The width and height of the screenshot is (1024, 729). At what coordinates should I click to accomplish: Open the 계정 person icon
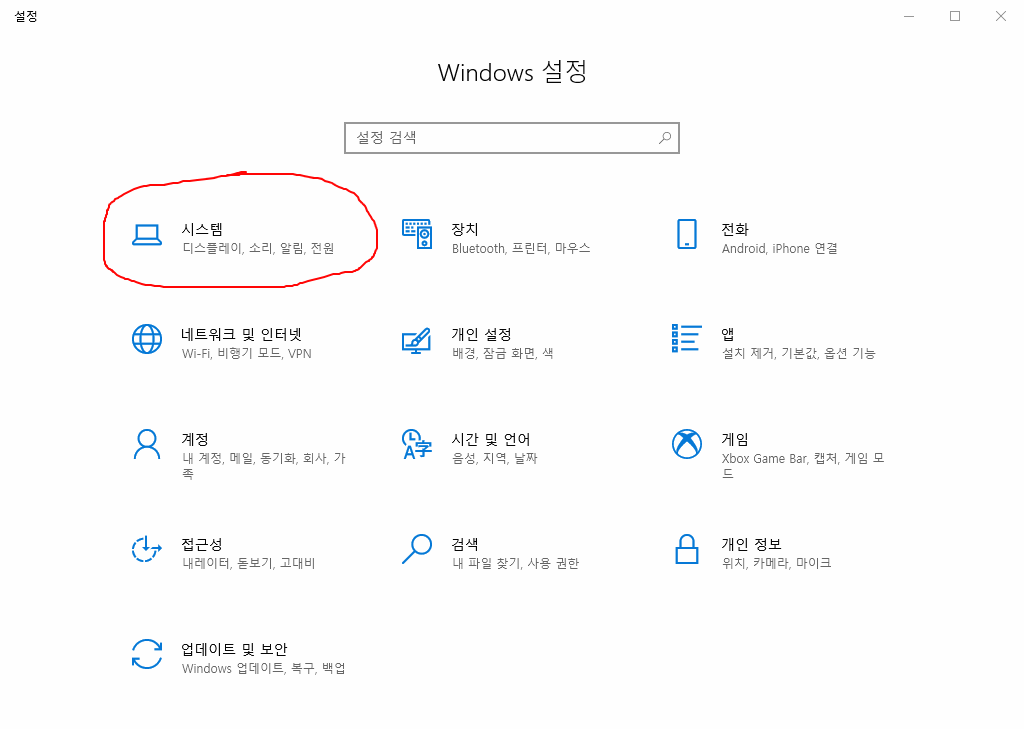click(147, 444)
